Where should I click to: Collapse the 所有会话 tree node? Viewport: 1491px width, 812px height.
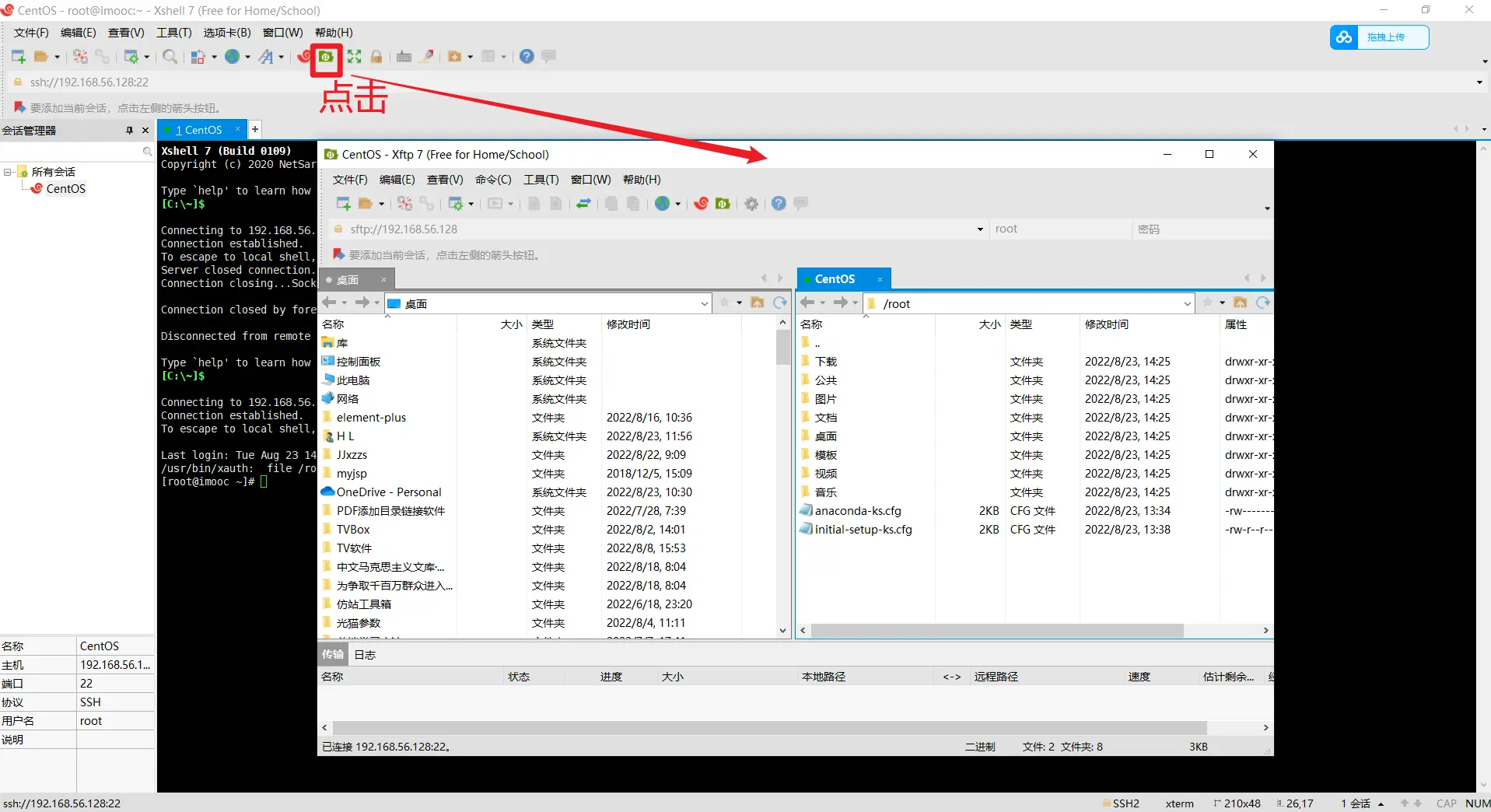tap(8, 172)
